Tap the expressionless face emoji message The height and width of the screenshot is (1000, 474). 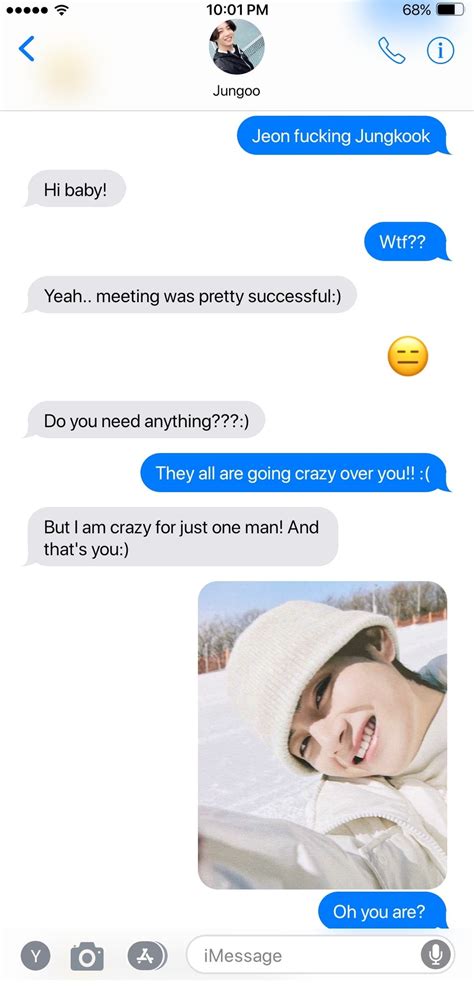(x=408, y=356)
